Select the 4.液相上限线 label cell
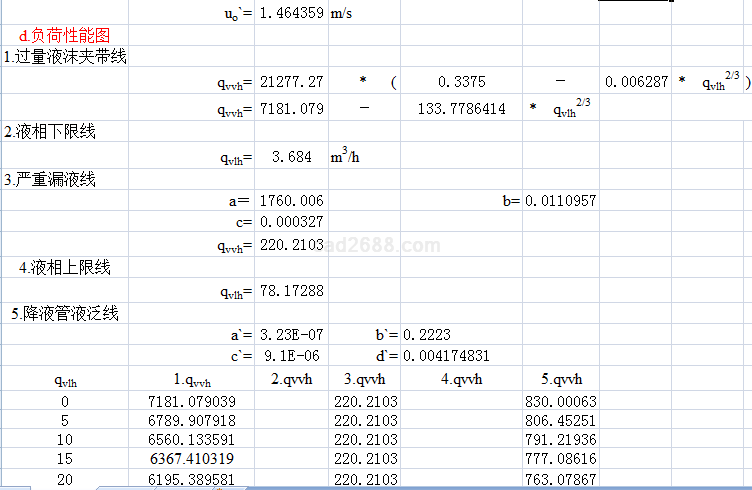This screenshot has width=752, height=490. pyautogui.click(x=65, y=268)
